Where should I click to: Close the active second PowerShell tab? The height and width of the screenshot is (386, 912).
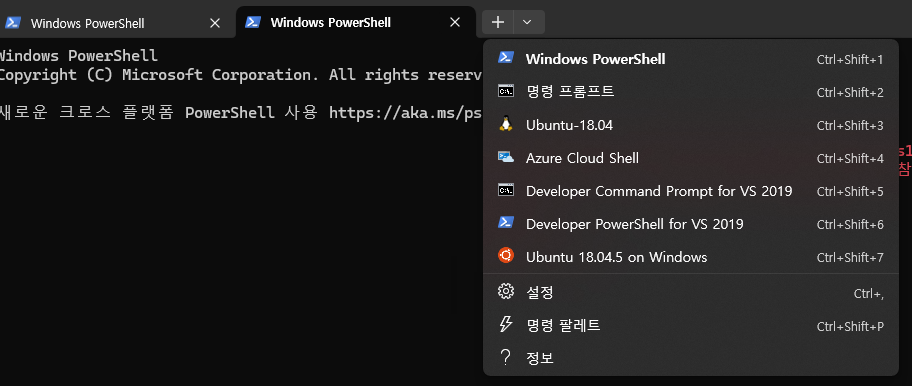coord(455,23)
